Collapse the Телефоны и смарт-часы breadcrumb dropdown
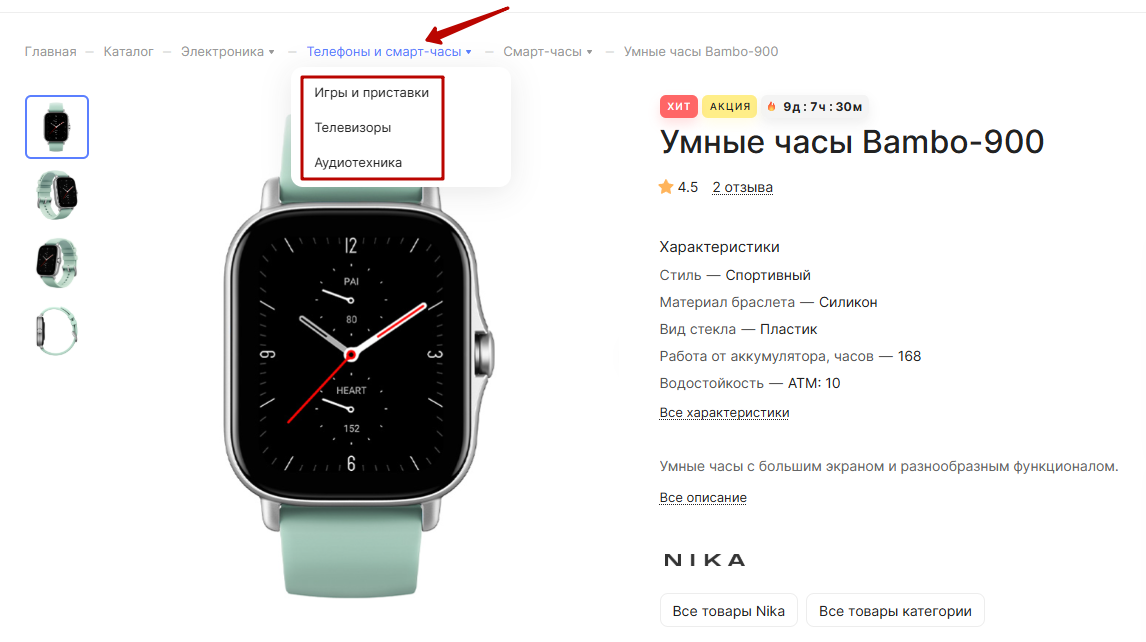This screenshot has height=642, width=1146. [x=468, y=52]
